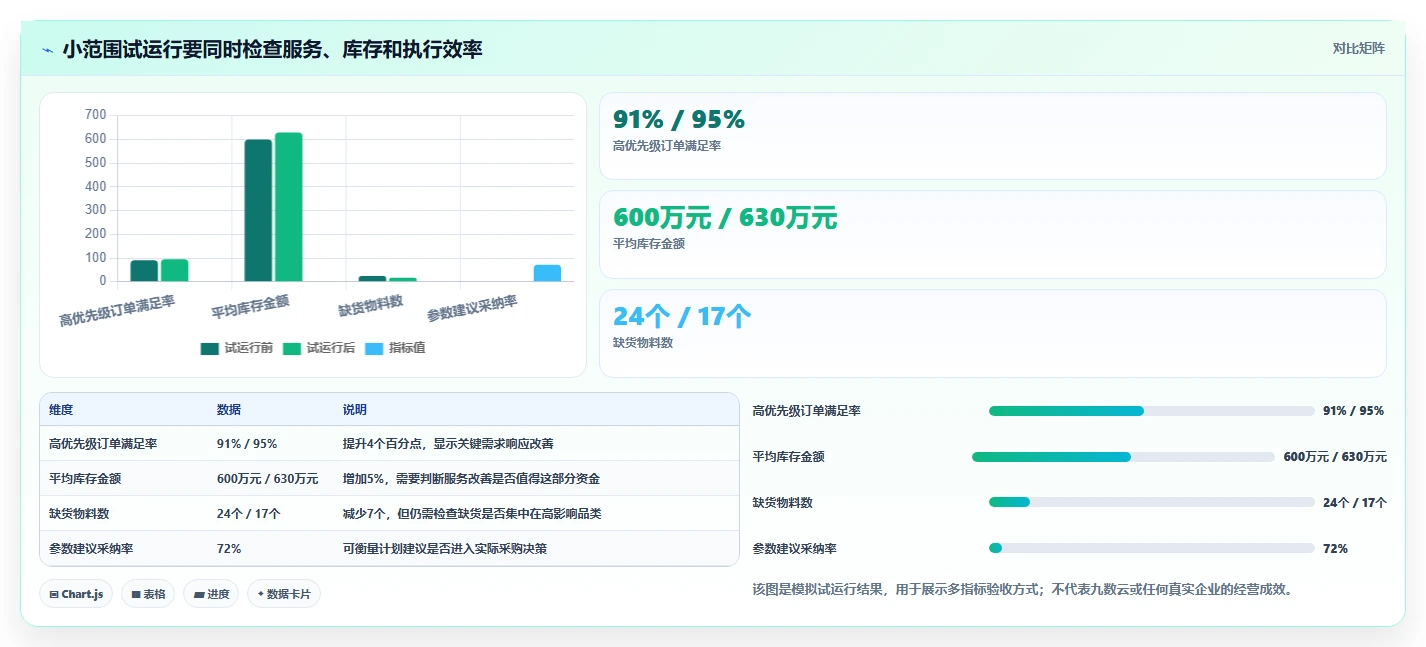This screenshot has height=647, width=1426.
Task: Click the 缺货物料数 progress bar
Action: point(1151,502)
